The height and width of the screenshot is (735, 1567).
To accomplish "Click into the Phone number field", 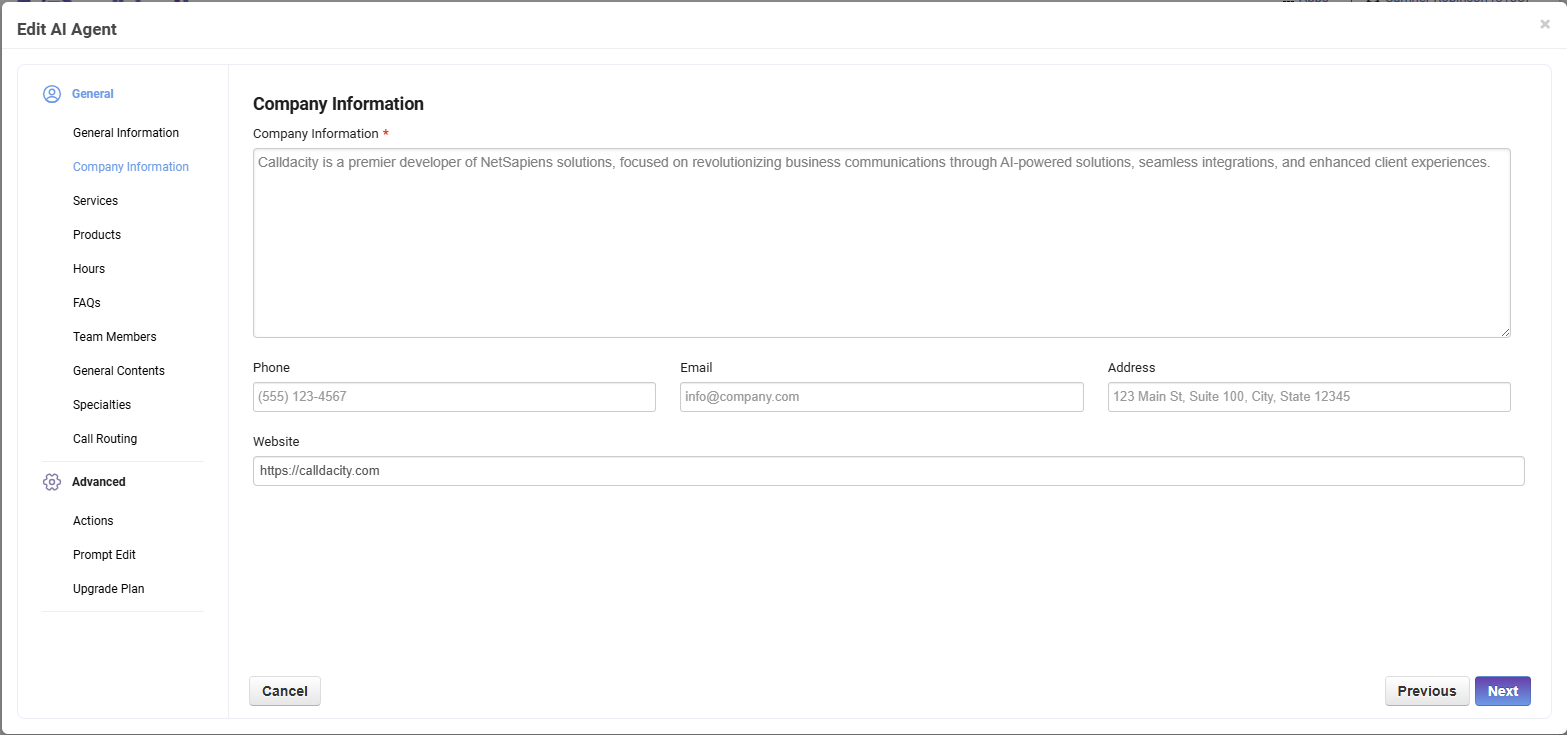I will pyautogui.click(x=454, y=397).
